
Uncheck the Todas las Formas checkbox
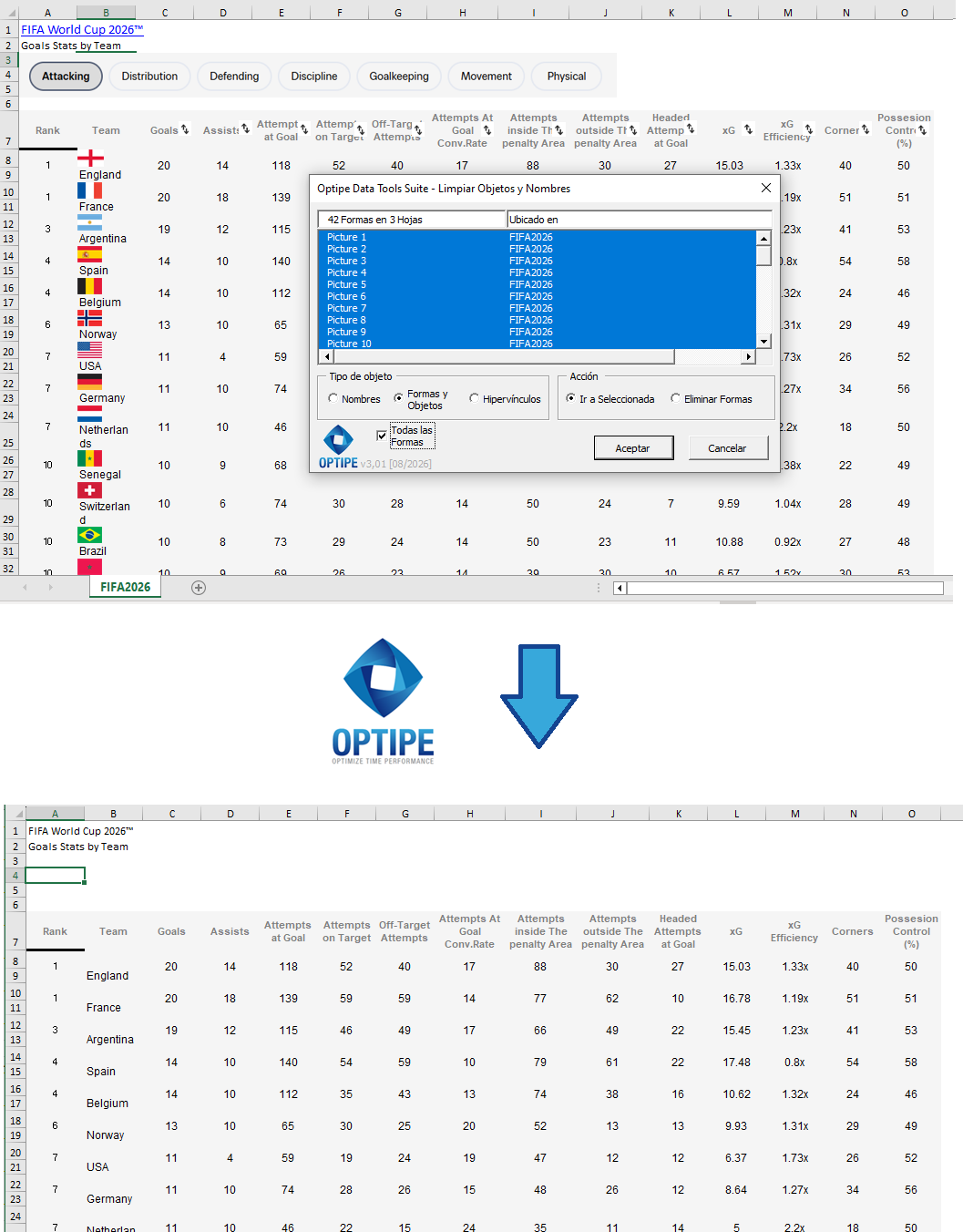pyautogui.click(x=382, y=436)
